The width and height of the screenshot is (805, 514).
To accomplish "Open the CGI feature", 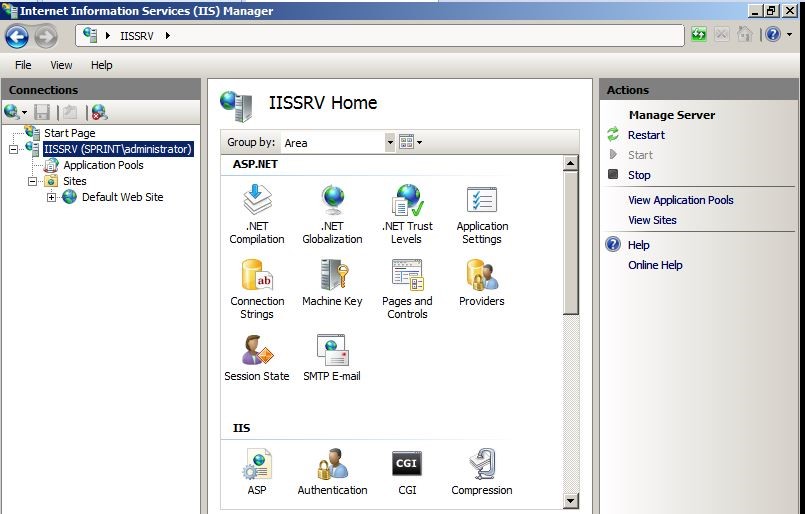I will pyautogui.click(x=407, y=471).
